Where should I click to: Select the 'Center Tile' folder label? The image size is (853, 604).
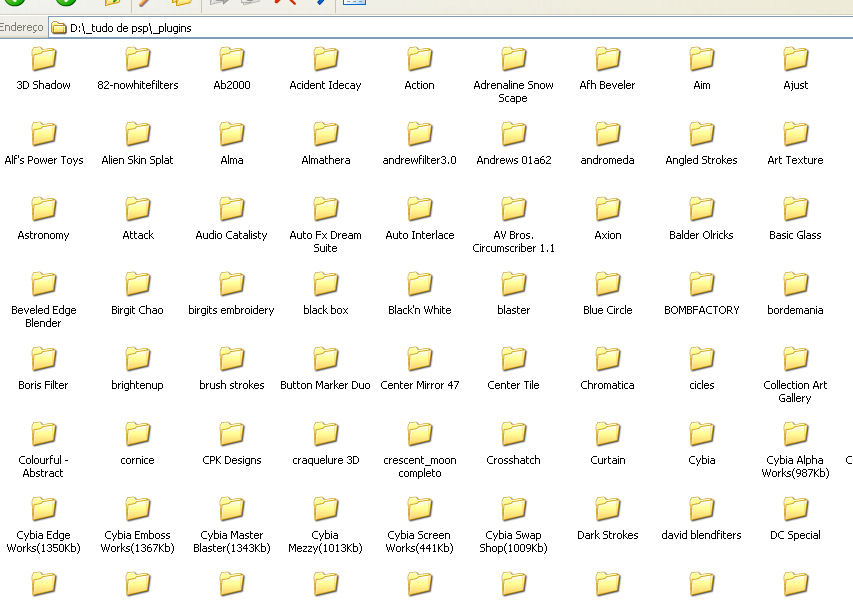coord(514,385)
